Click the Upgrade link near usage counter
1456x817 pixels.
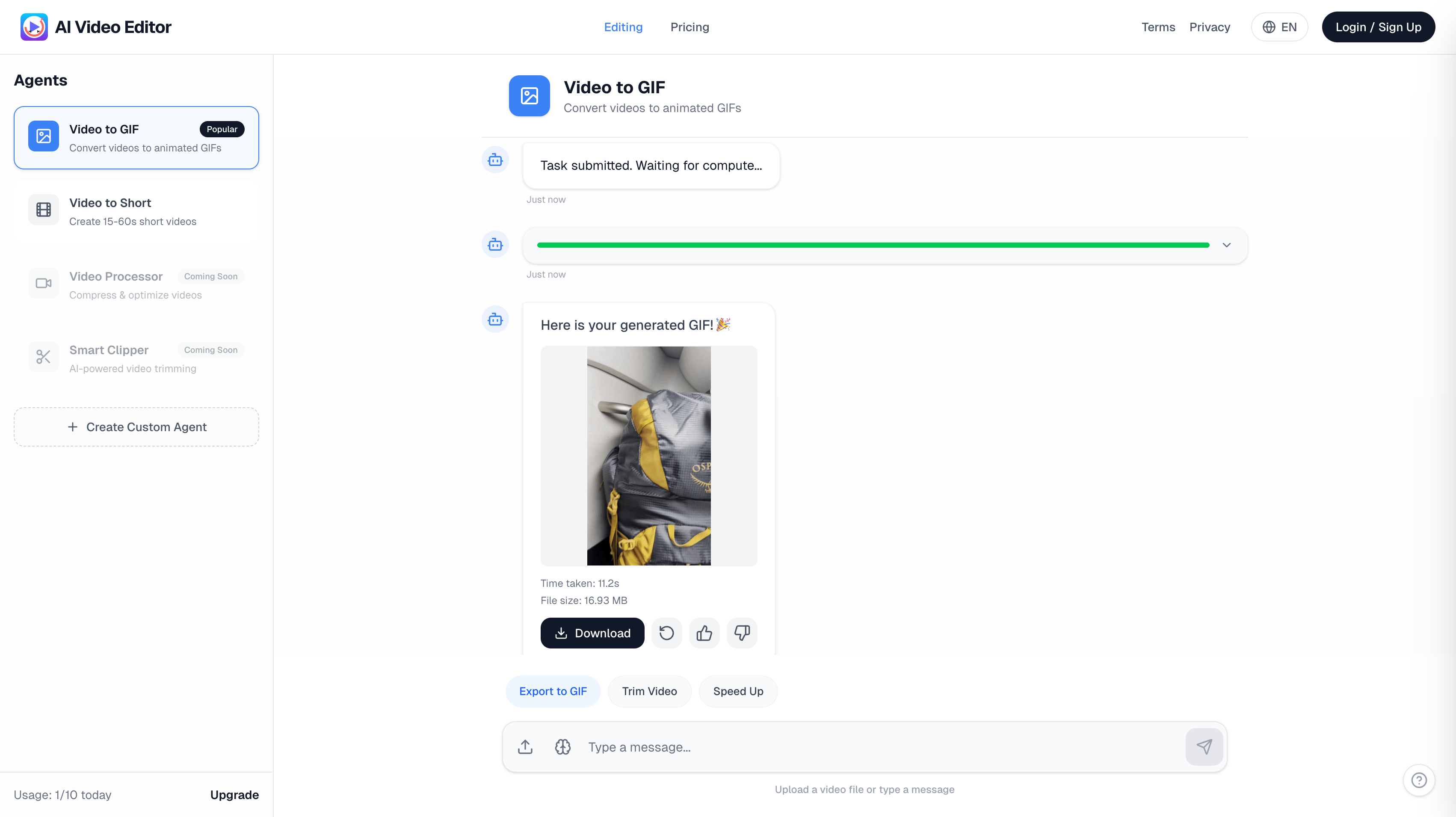(x=234, y=794)
